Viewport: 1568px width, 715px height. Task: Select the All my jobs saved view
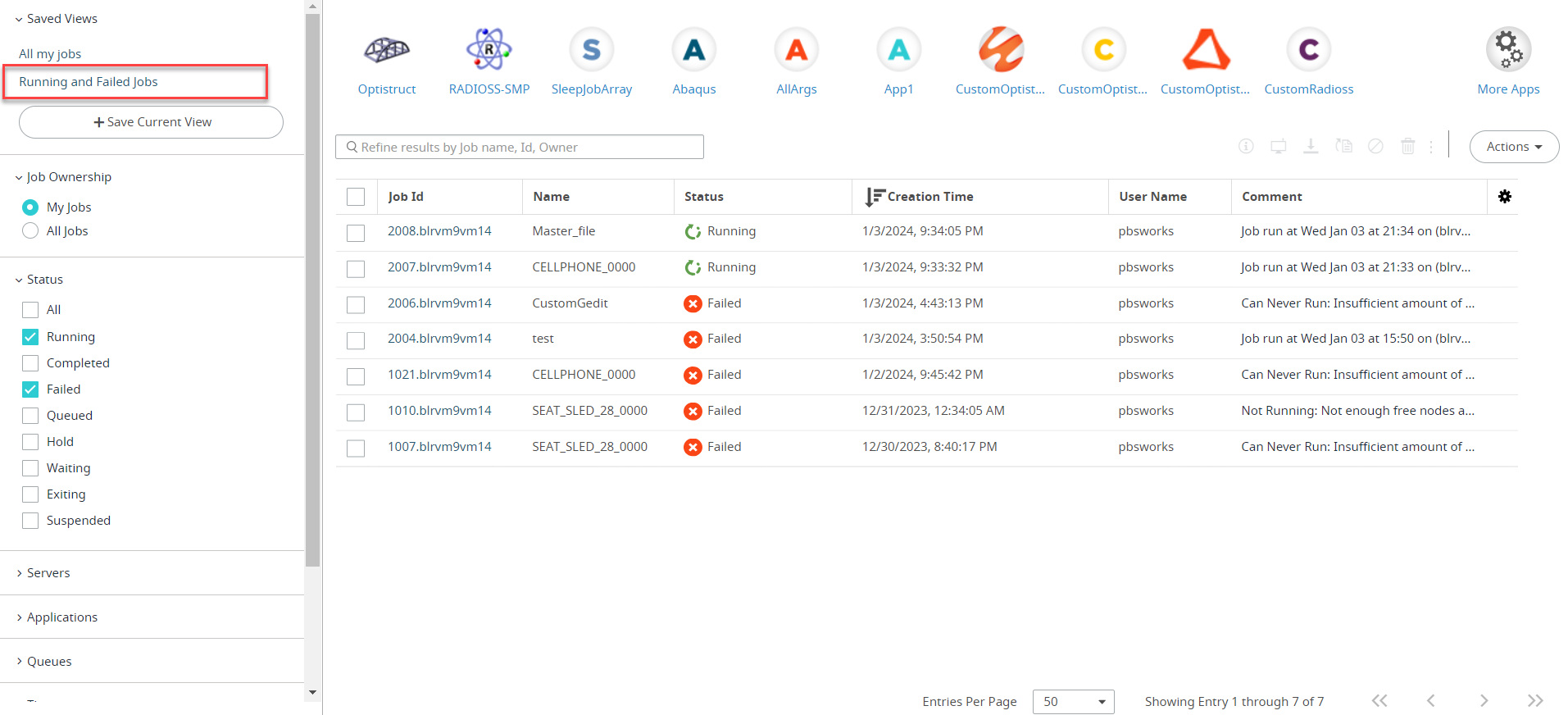(50, 54)
